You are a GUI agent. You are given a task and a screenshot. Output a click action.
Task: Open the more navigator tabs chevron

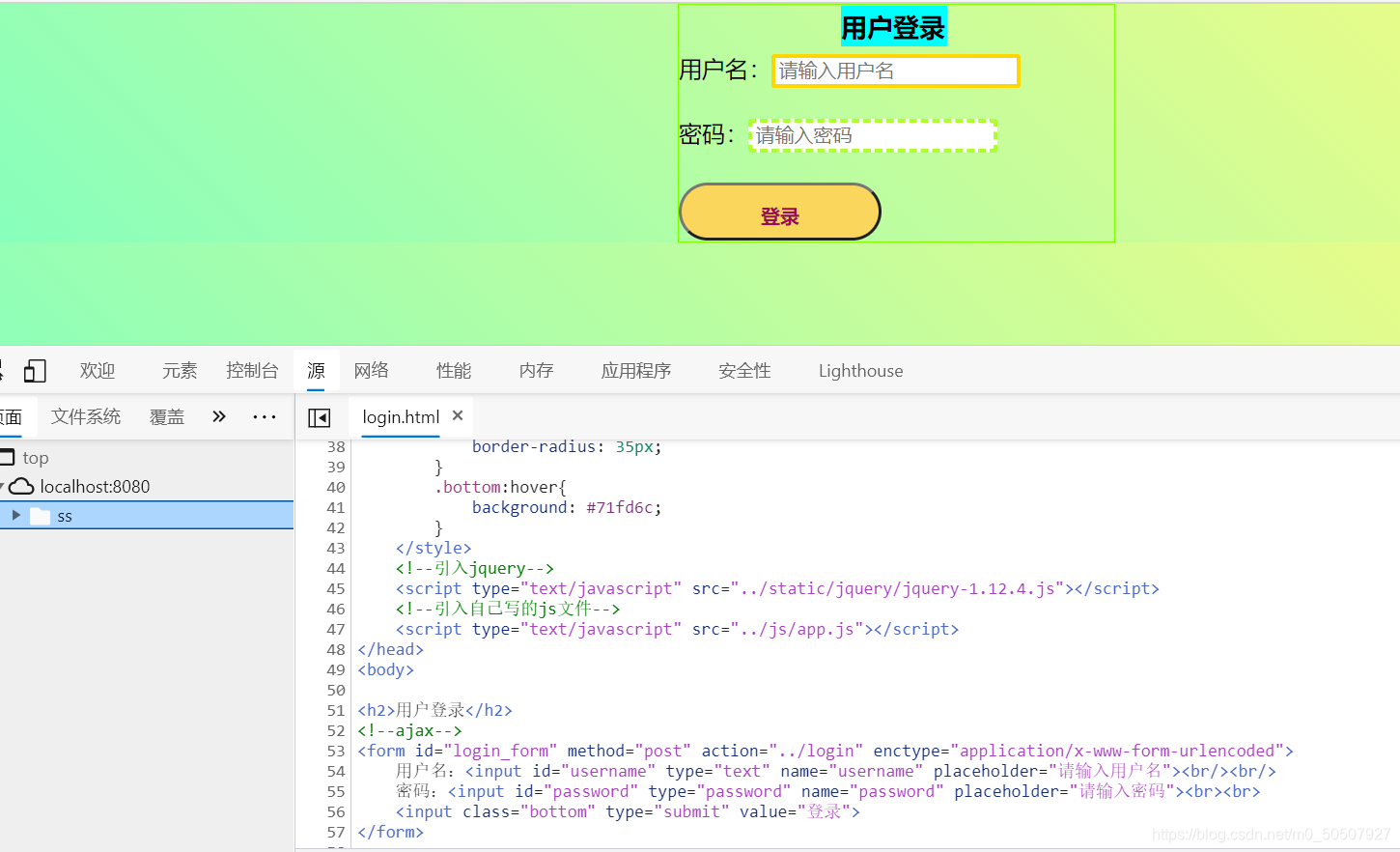click(x=219, y=416)
